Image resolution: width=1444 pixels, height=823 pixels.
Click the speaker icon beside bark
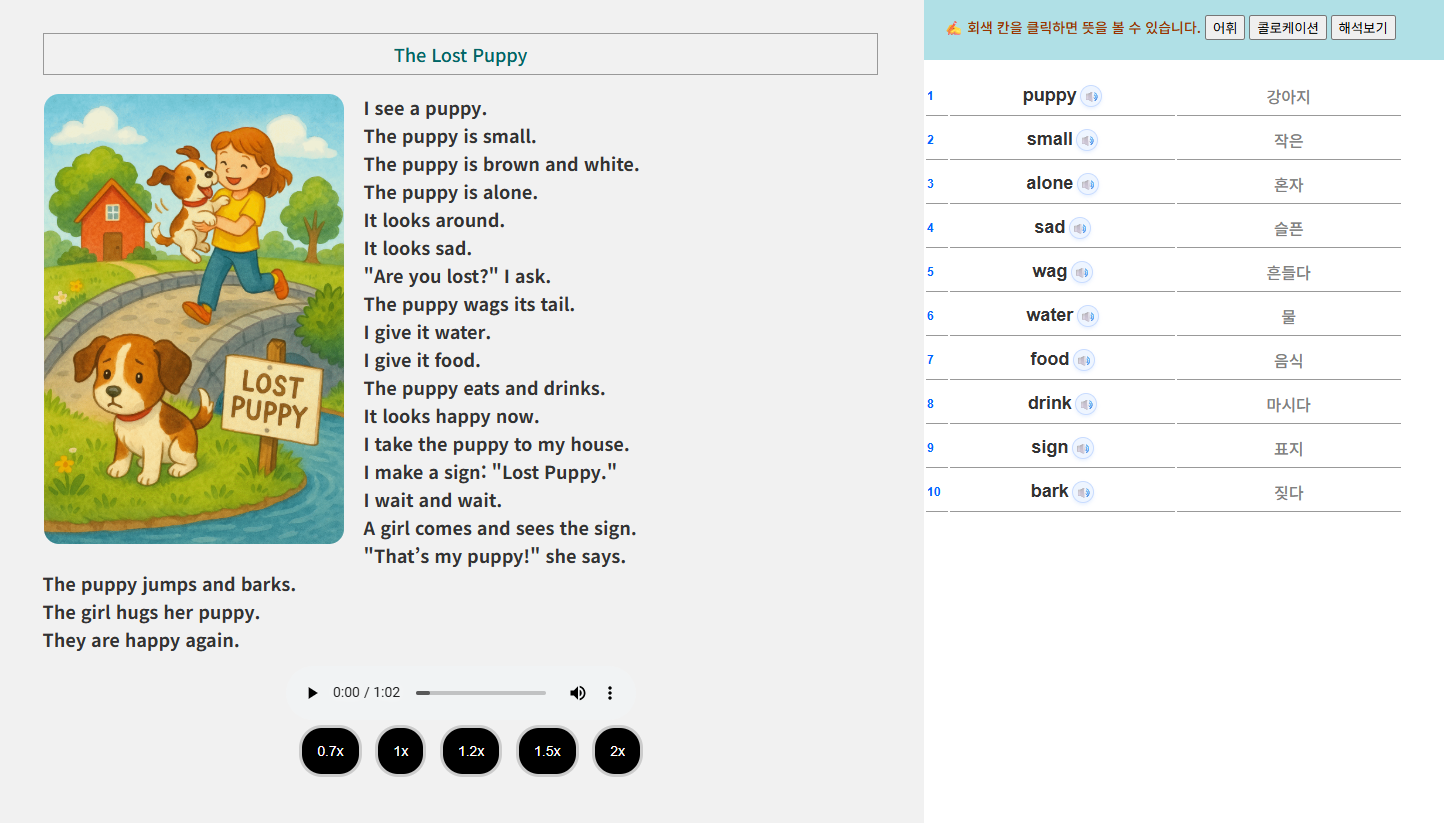point(1083,492)
